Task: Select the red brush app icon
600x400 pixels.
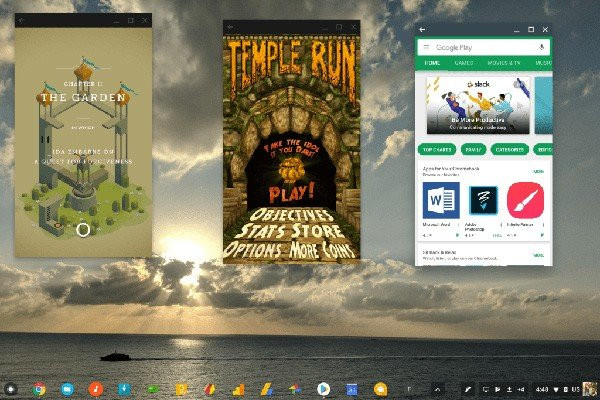Action: pyautogui.click(x=524, y=201)
